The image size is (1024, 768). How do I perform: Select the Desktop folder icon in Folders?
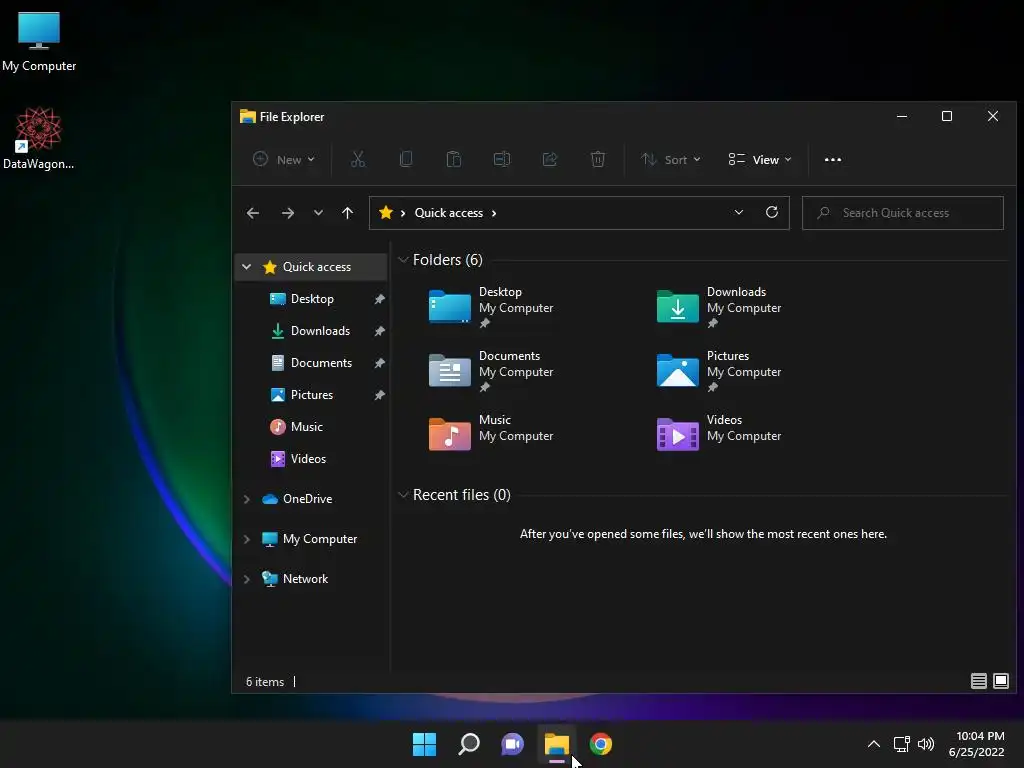coord(449,306)
